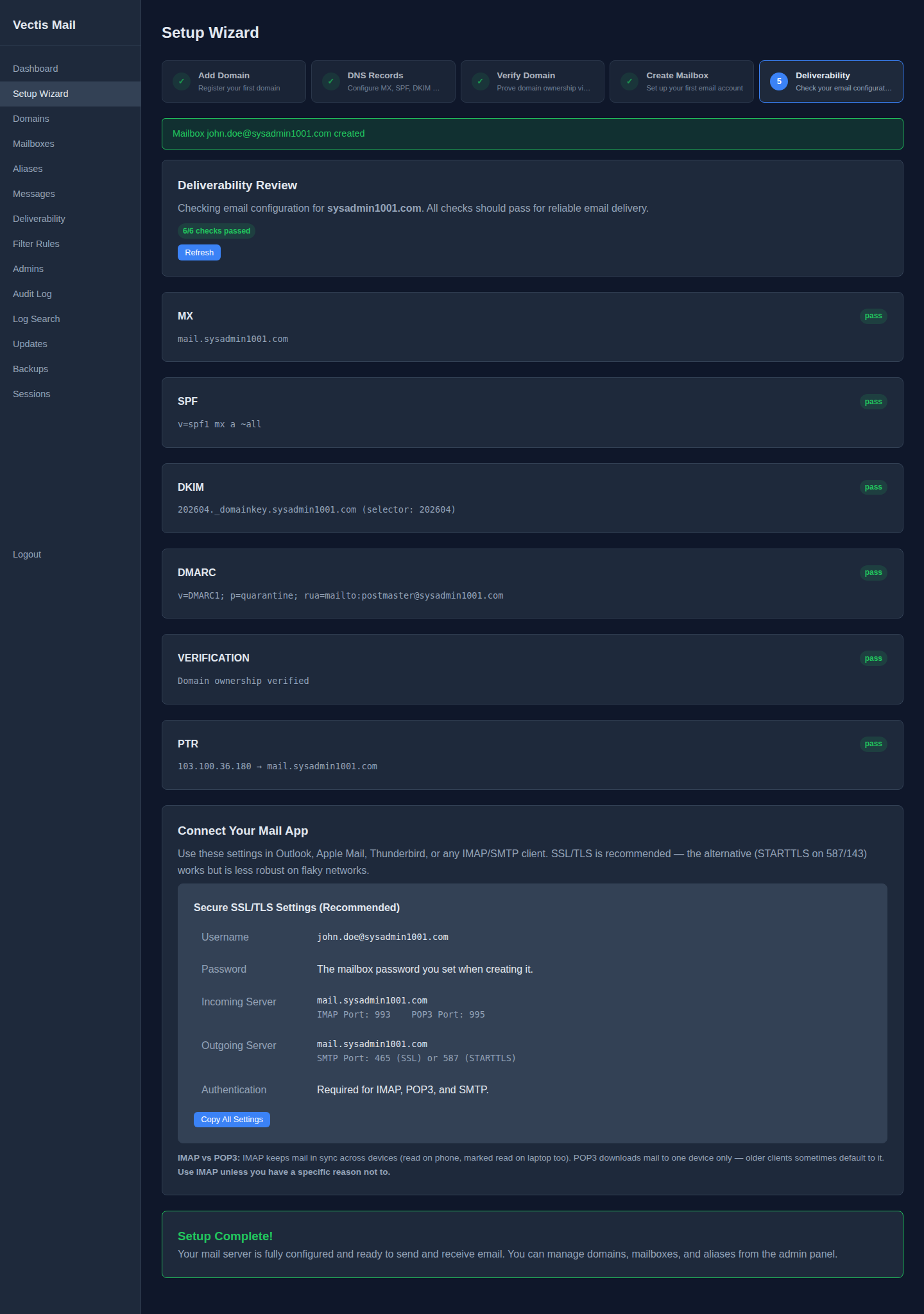Open the Mailboxes sidebar page
The image size is (924, 1314).
click(x=70, y=144)
